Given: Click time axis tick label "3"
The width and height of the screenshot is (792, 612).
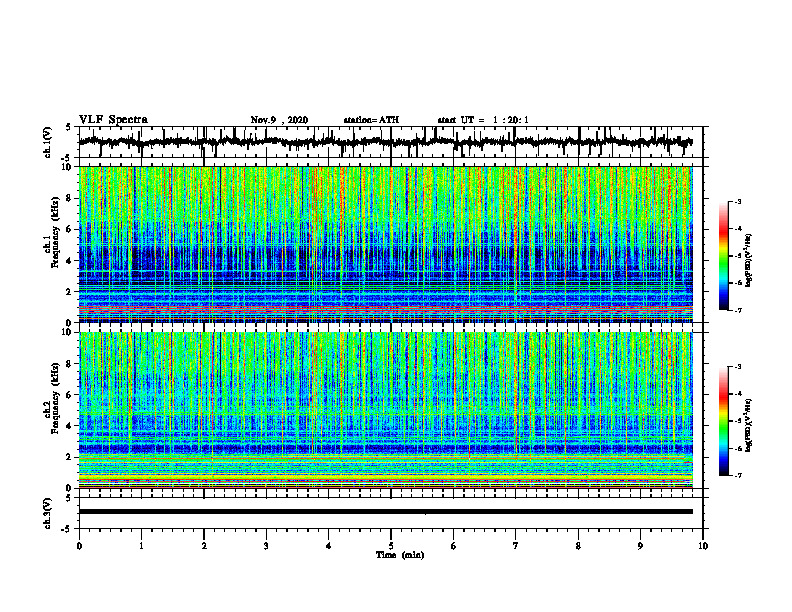Looking at the screenshot, I should tap(266, 546).
